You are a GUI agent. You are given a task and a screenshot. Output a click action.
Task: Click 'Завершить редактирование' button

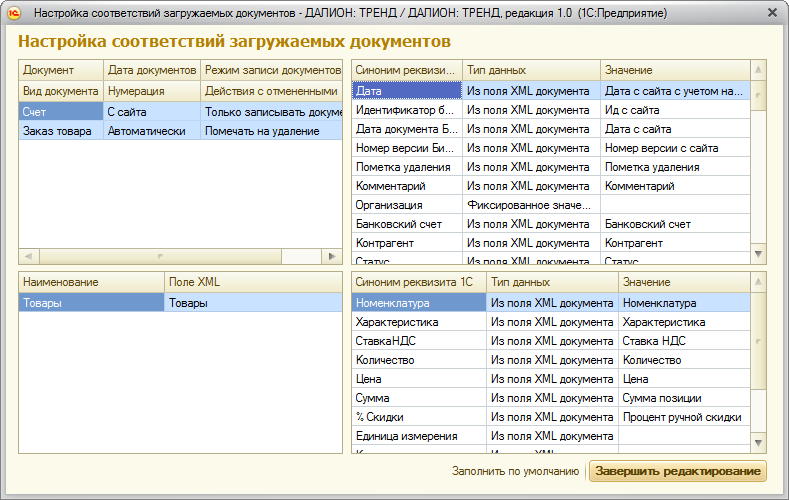(x=678, y=471)
